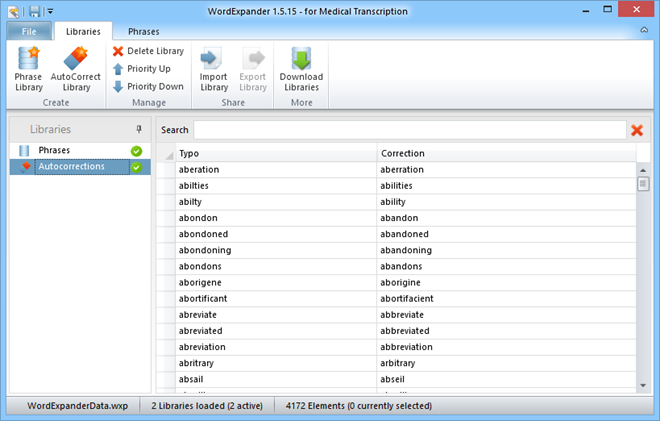Image resolution: width=660 pixels, height=421 pixels.
Task: Select the correction cell 'abandon'
Action: tap(506, 218)
